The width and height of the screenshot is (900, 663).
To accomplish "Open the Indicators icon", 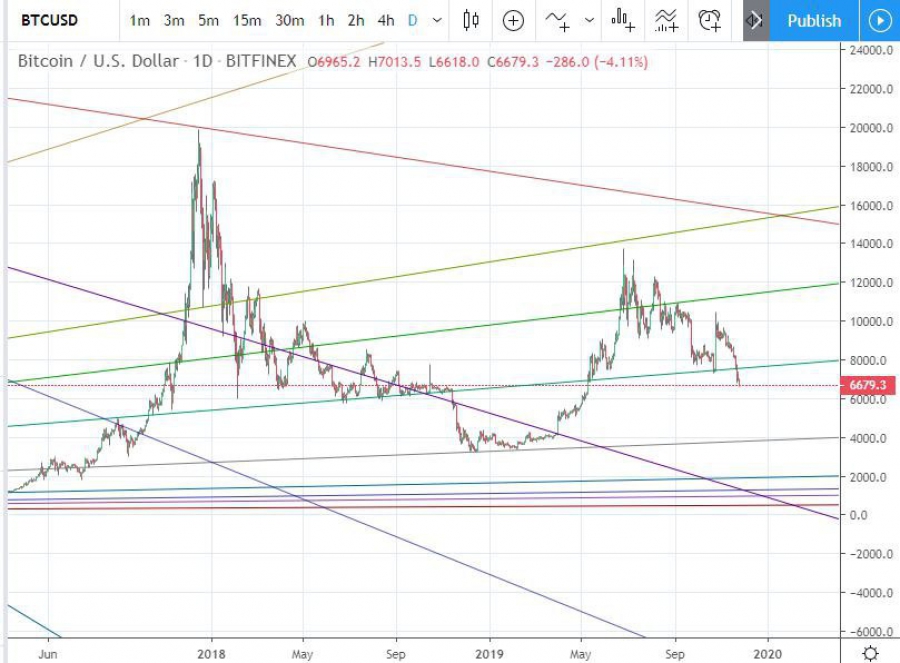I will point(557,21).
